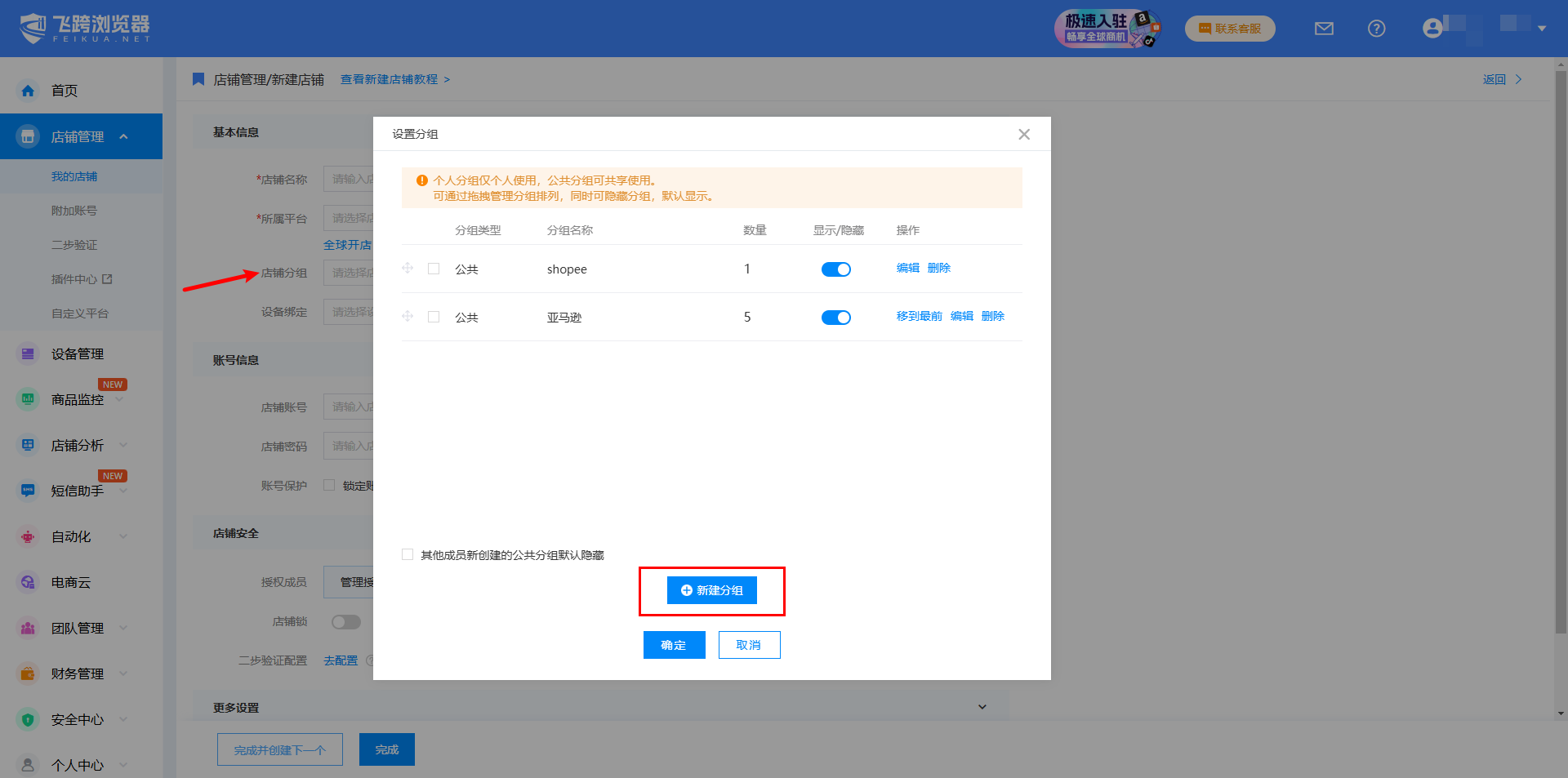Click 移到最前 for 亚马逊 group

click(919, 316)
